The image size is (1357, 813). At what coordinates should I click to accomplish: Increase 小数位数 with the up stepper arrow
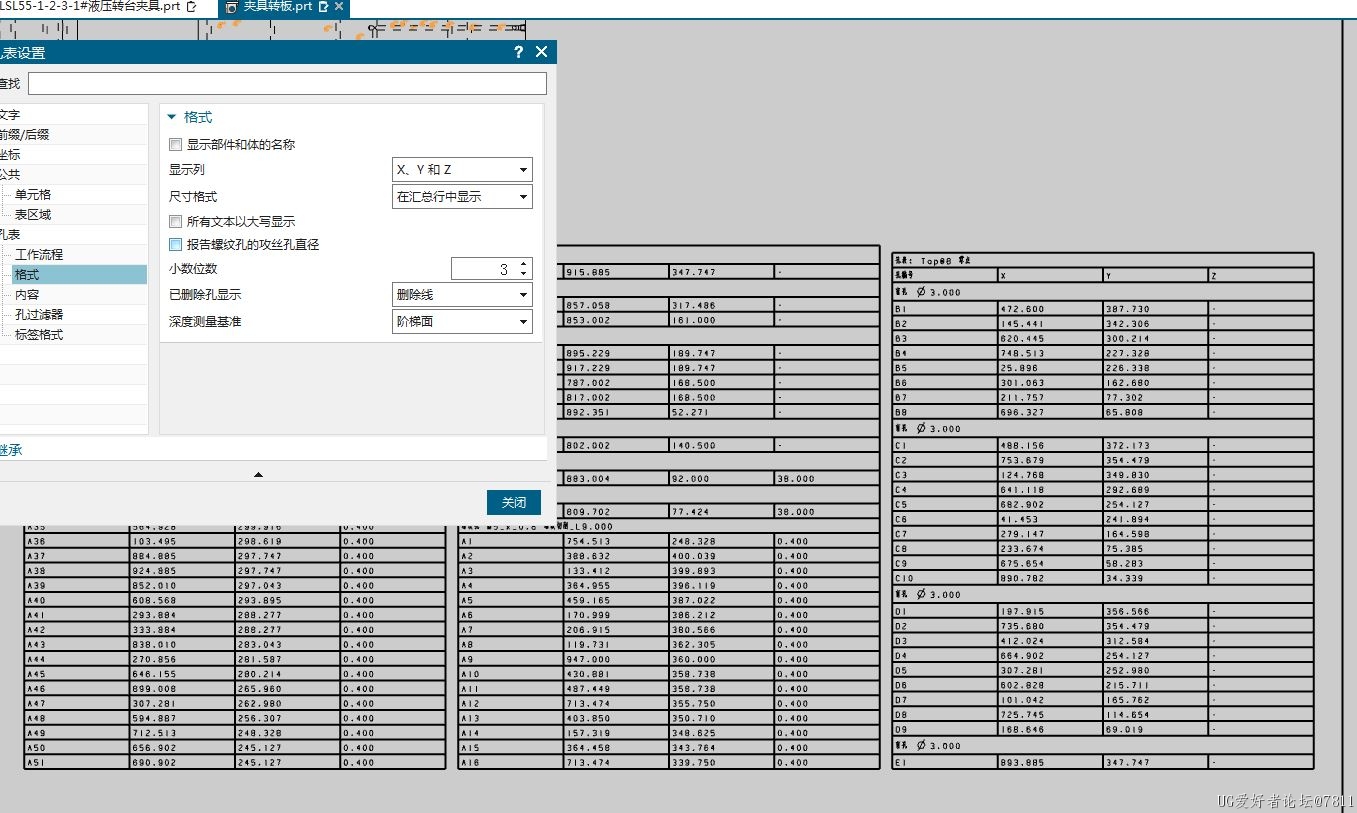click(524, 264)
